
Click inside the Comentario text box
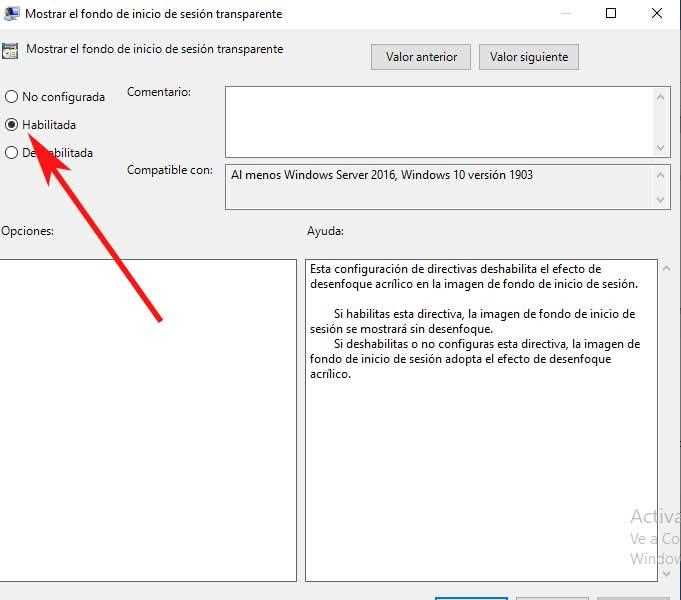(439, 122)
